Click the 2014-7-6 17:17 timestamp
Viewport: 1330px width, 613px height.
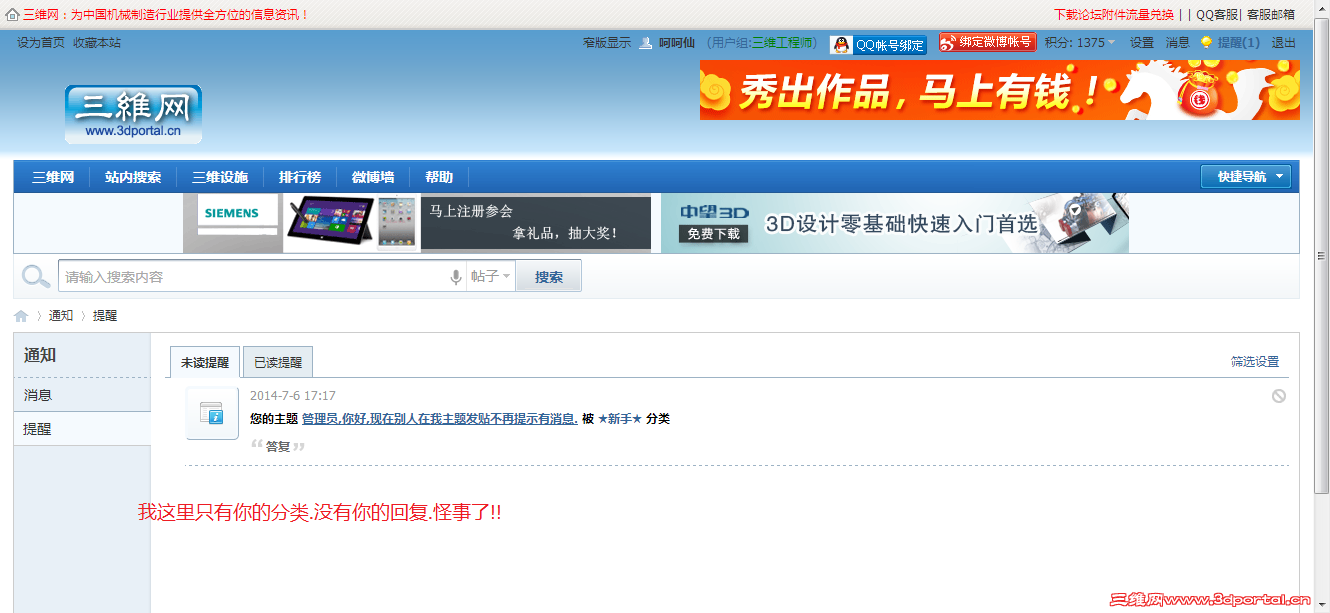pyautogui.click(x=293, y=396)
